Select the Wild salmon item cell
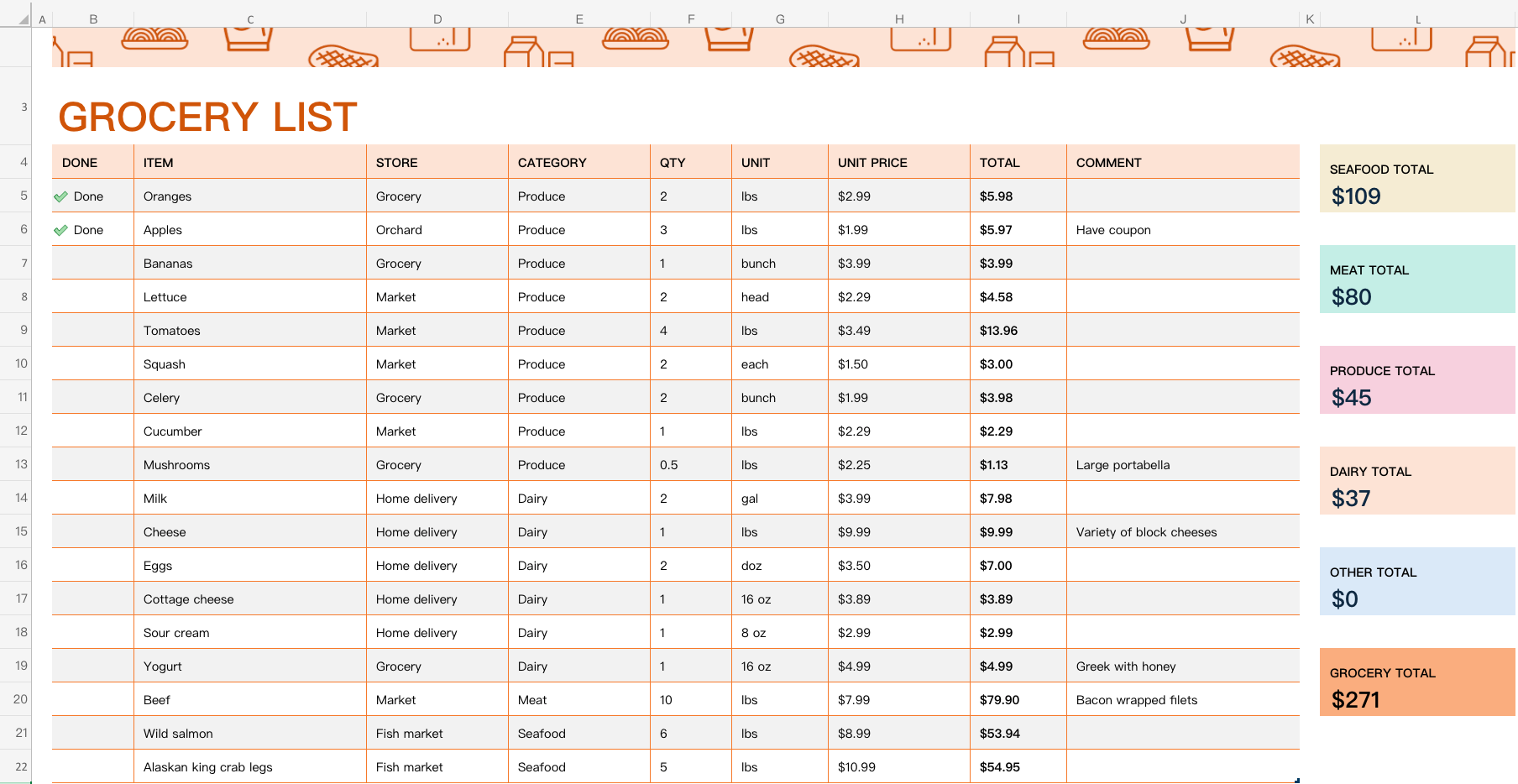 point(250,733)
